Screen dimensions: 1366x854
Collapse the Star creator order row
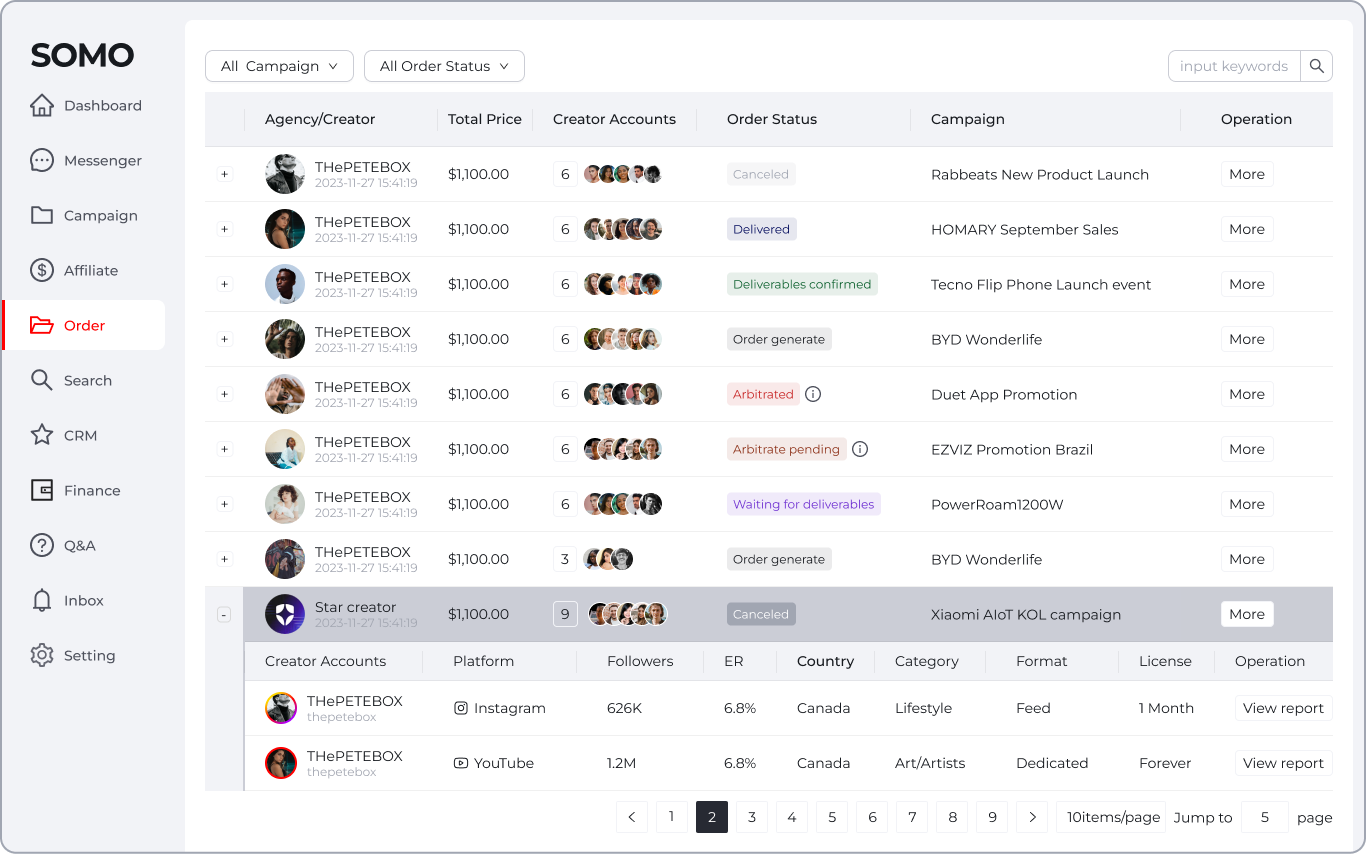[224, 614]
